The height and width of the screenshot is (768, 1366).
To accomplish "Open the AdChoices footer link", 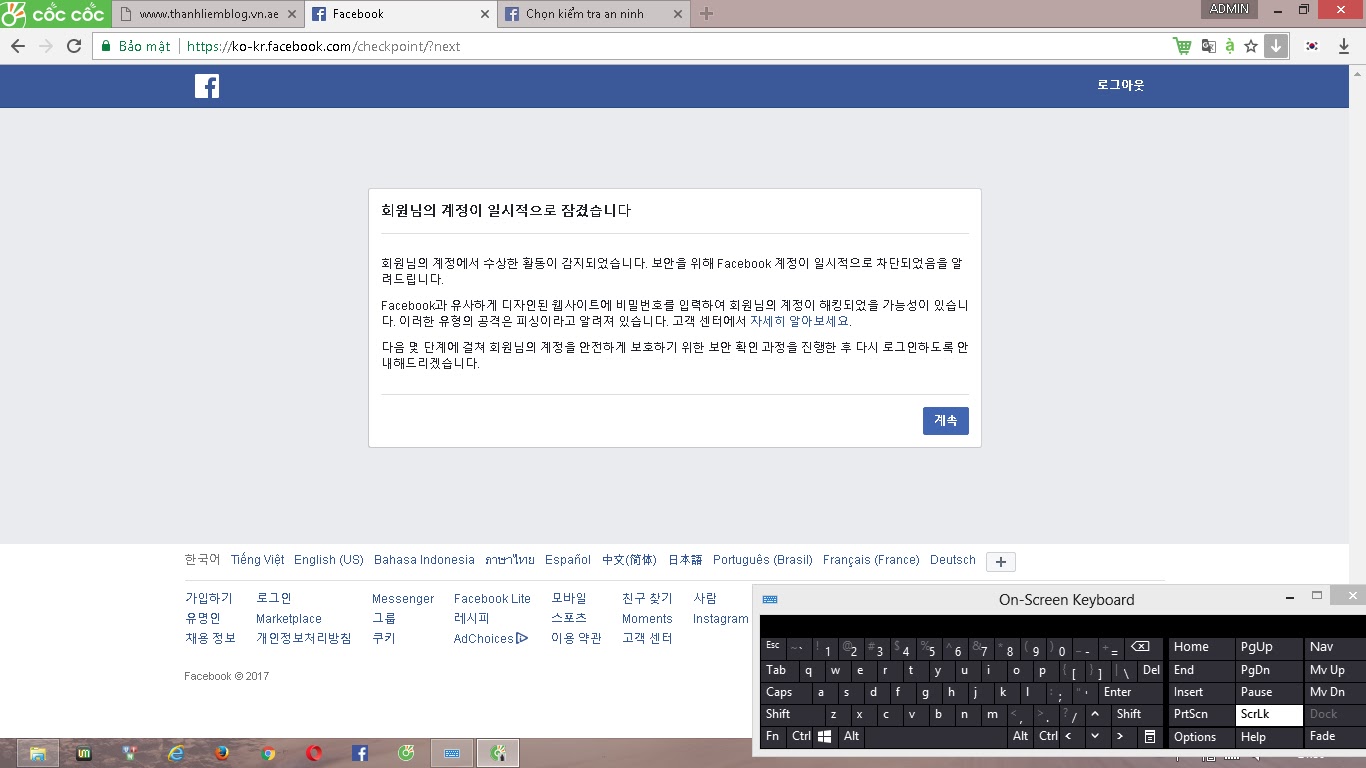I will [490, 639].
